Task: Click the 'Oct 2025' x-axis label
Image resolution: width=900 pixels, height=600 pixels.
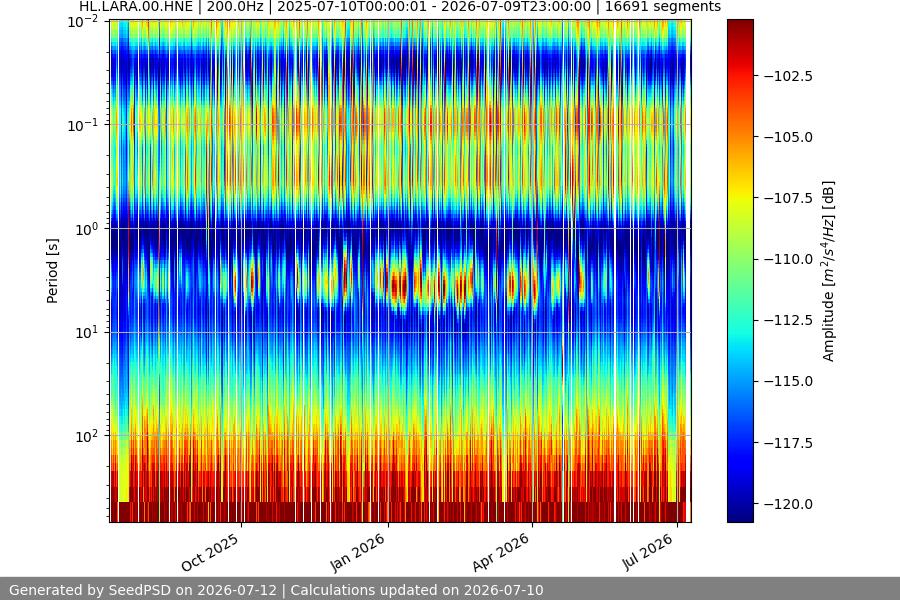Action: (x=210, y=552)
